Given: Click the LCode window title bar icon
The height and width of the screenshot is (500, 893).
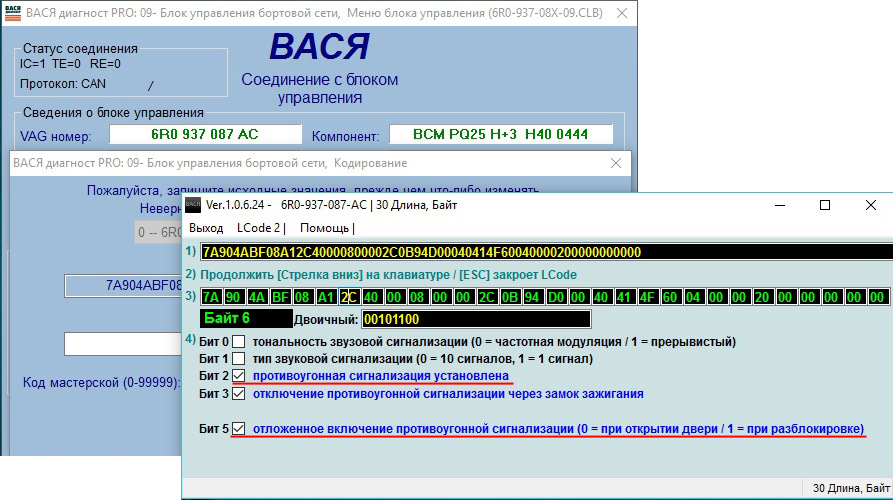Looking at the screenshot, I should (x=193, y=205).
